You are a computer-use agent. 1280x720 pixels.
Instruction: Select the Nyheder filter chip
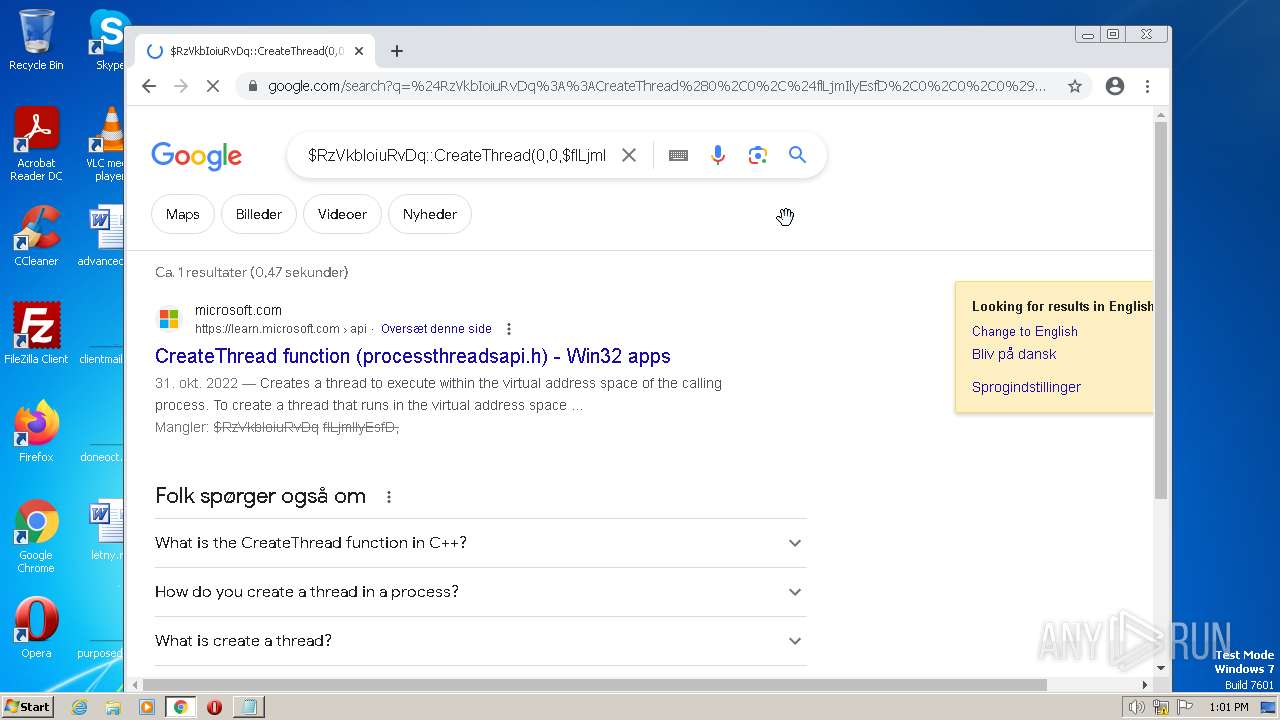[x=430, y=214]
